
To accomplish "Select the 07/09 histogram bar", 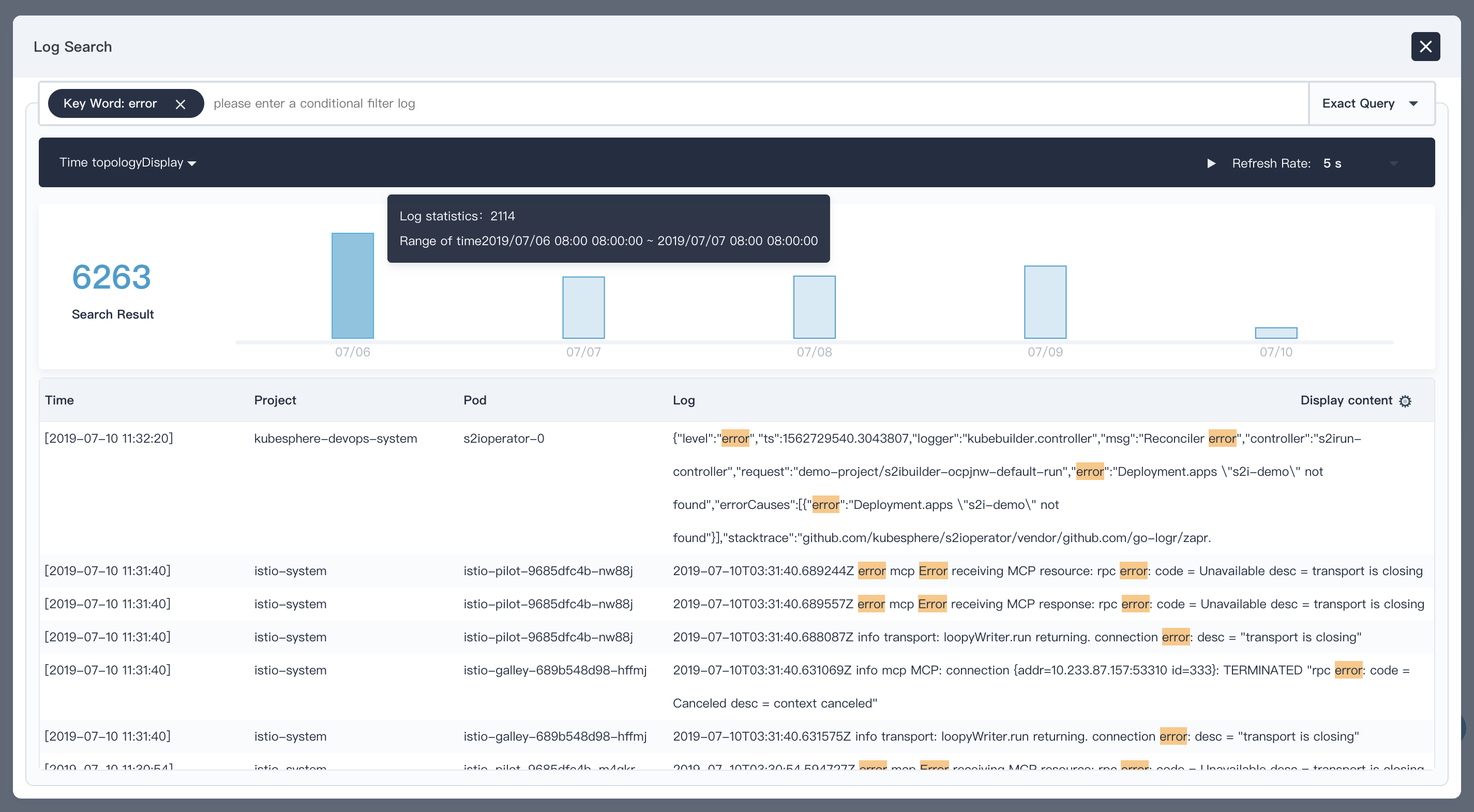I will pos(1044,302).
